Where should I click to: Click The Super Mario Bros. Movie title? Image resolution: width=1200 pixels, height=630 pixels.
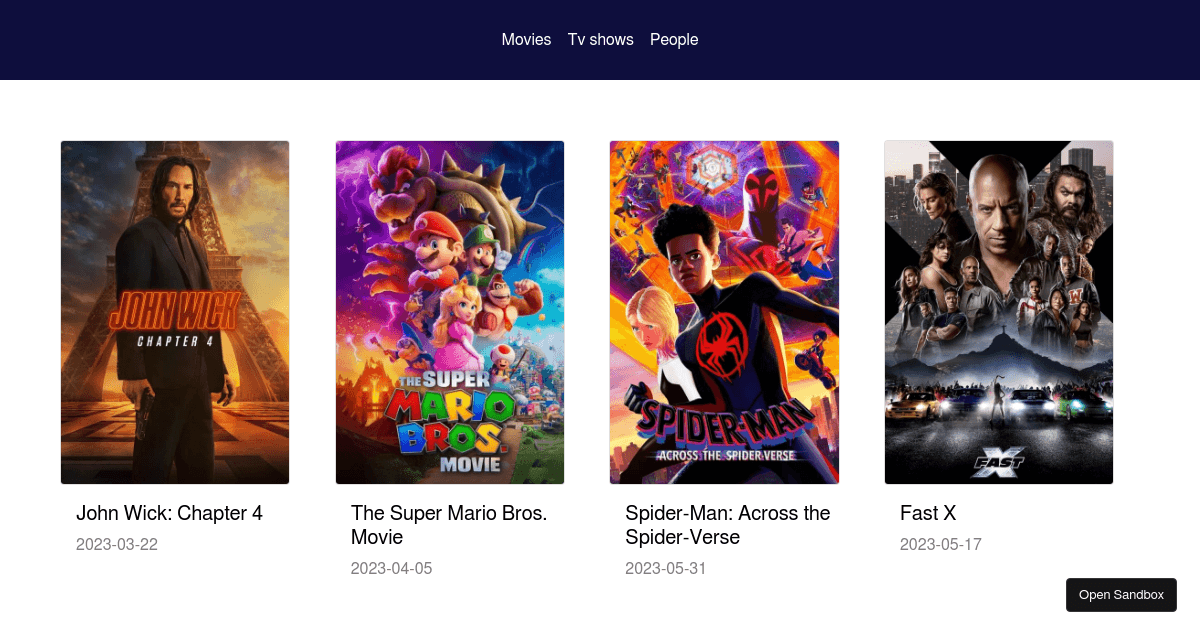449,525
